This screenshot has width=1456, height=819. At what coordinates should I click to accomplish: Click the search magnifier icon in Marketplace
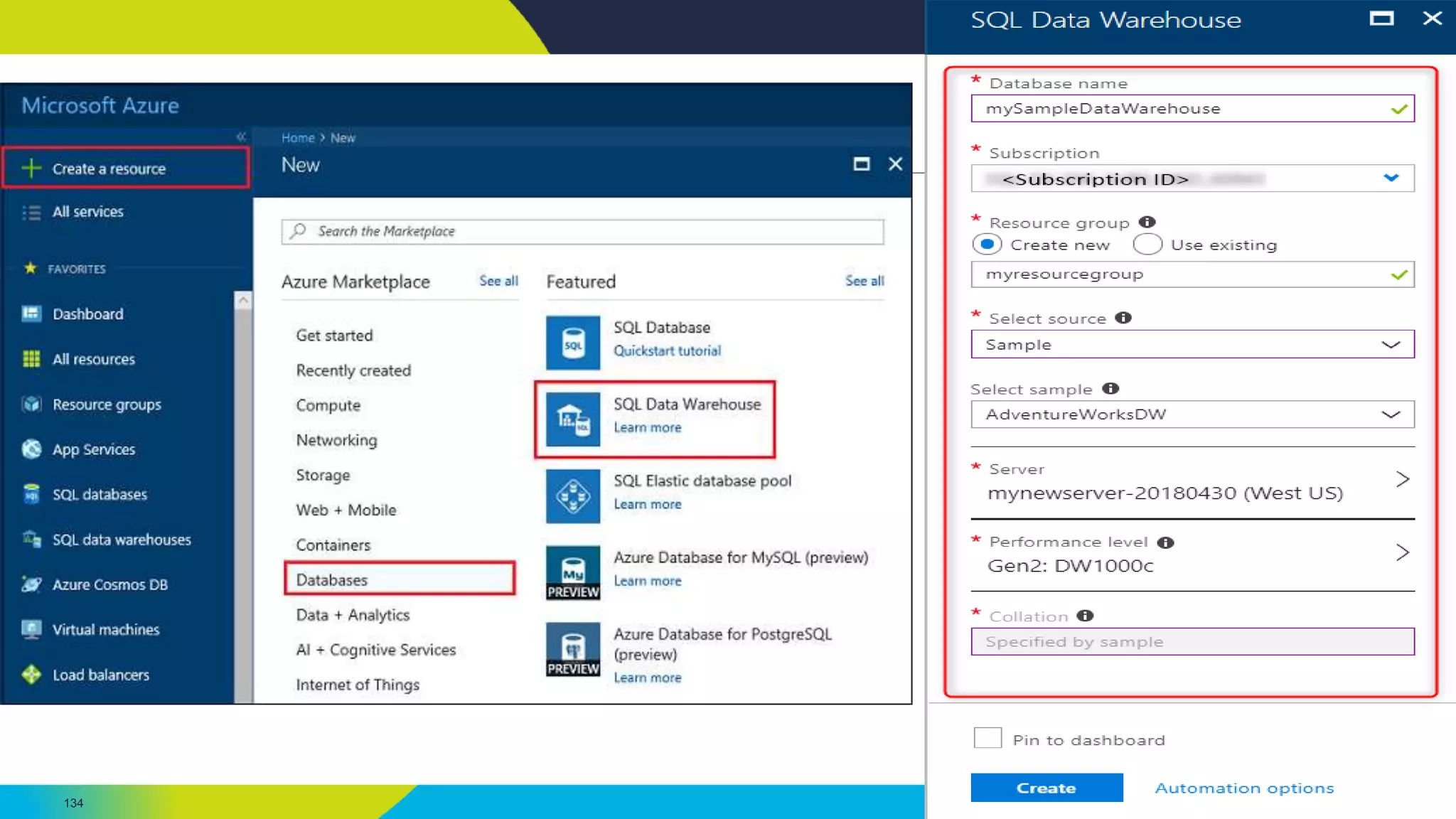point(299,231)
